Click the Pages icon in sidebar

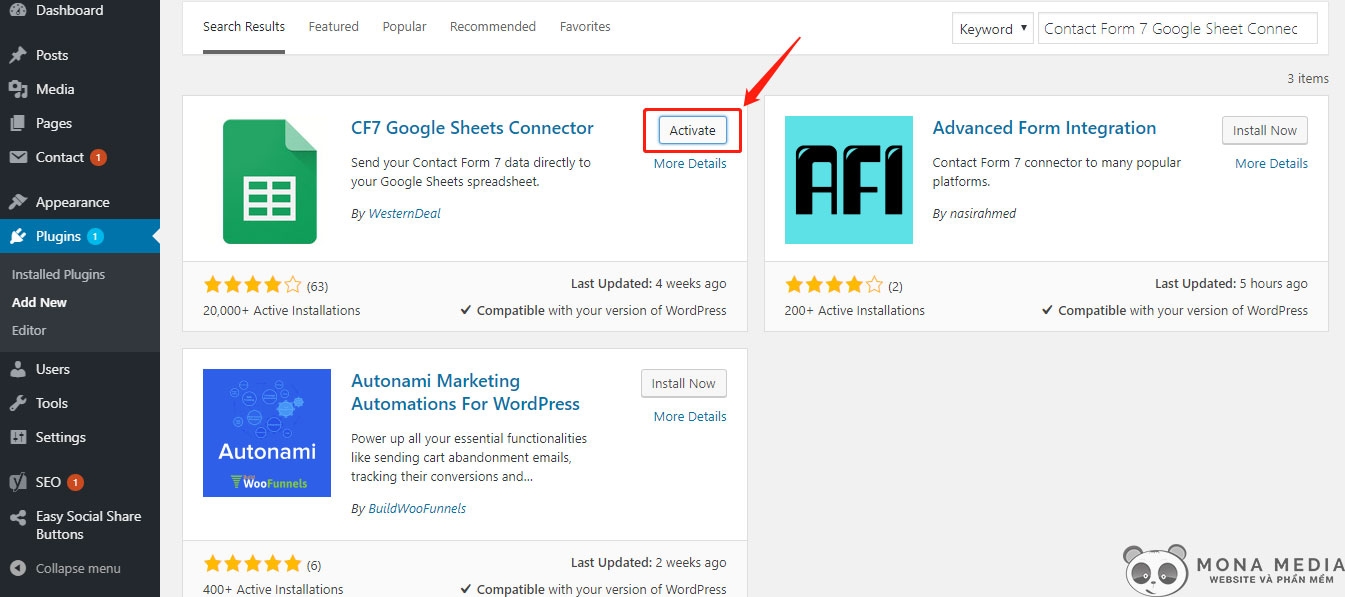click(18, 123)
